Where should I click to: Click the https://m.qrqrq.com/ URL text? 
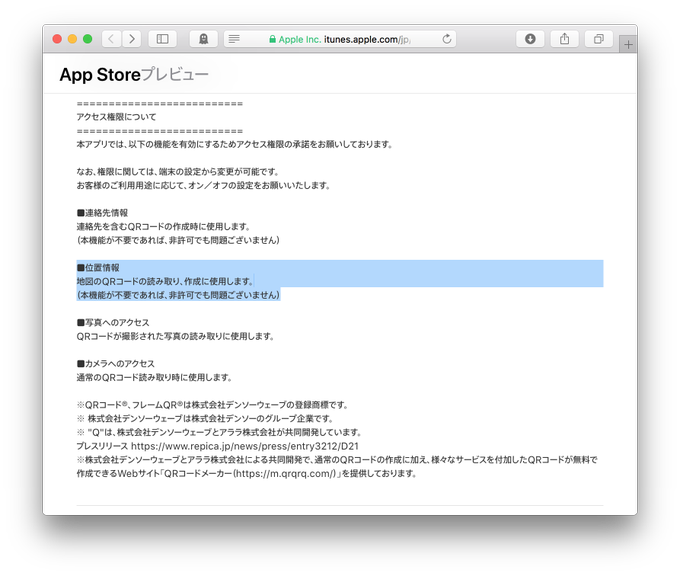coord(285,474)
